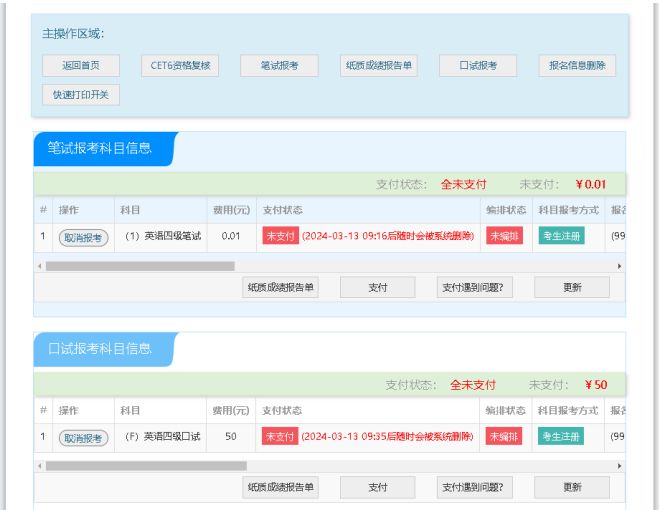Click 纸质成绩报告单 under the oral exam table
This screenshot has width=659, height=510.
click(280, 487)
